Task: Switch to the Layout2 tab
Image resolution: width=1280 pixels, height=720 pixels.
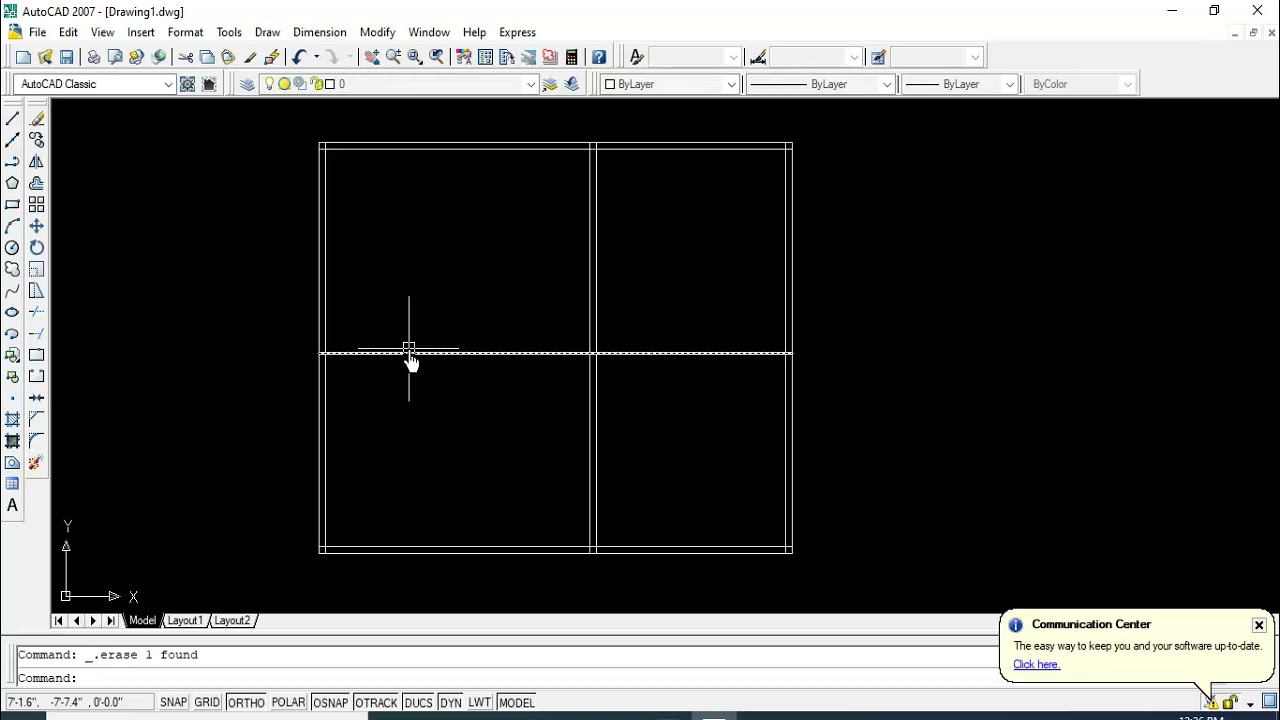Action: pos(232,621)
